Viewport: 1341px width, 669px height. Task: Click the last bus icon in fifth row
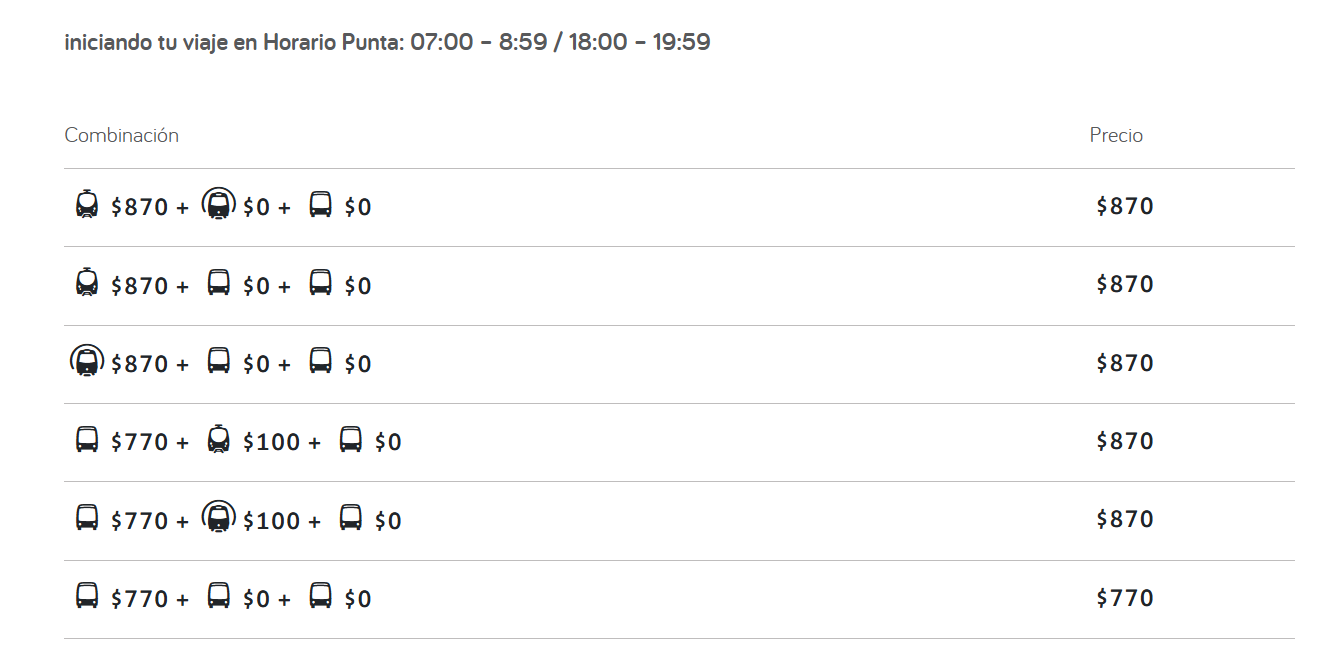coord(350,518)
